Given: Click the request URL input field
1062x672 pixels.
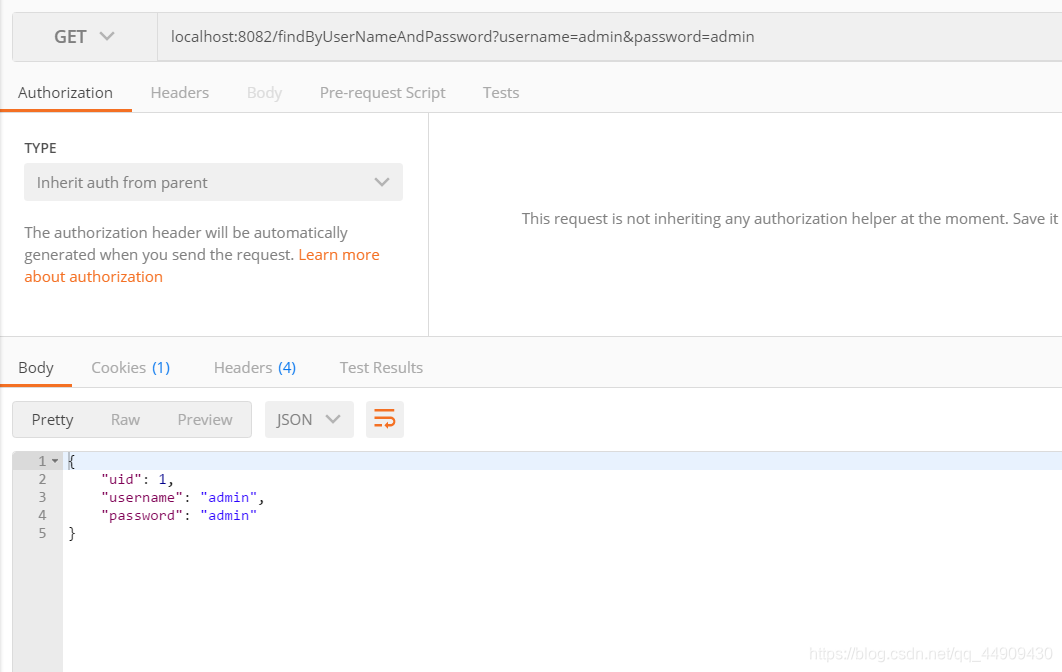Looking at the screenshot, I should 610,37.
